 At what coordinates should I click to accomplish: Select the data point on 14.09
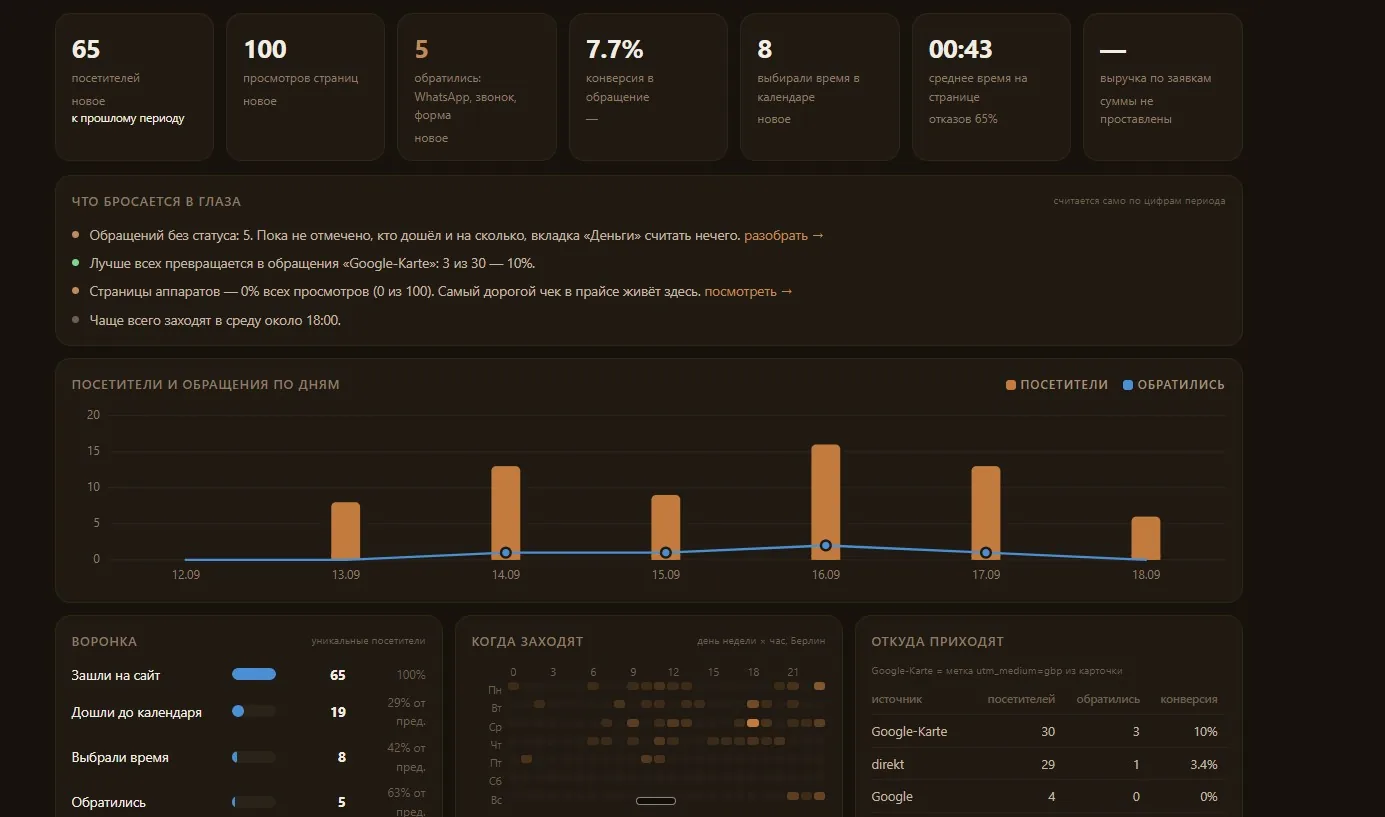pos(506,553)
